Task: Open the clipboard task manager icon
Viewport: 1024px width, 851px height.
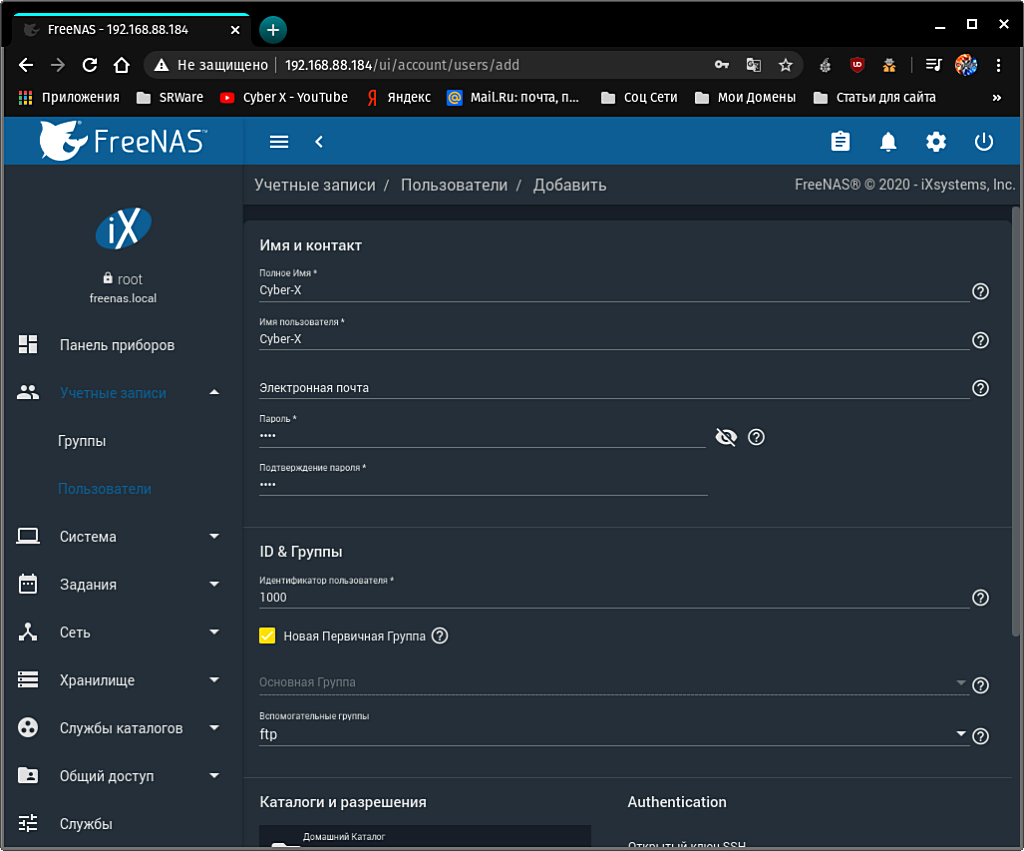Action: (x=840, y=142)
